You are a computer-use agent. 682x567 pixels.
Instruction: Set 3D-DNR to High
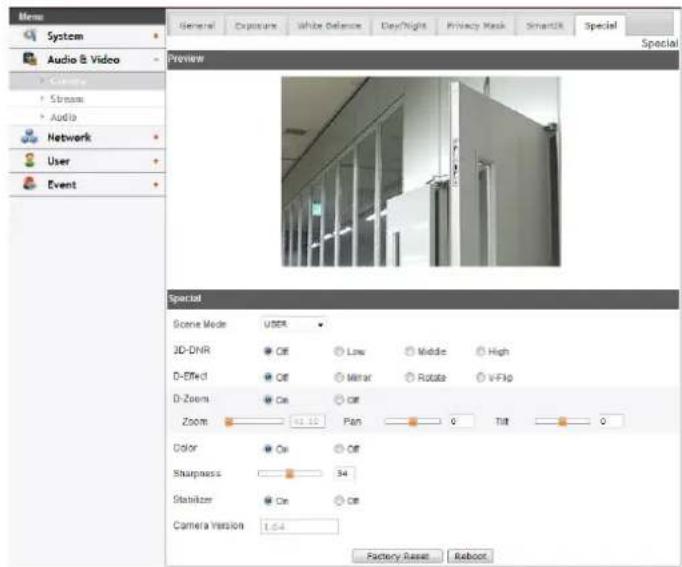tap(481, 351)
